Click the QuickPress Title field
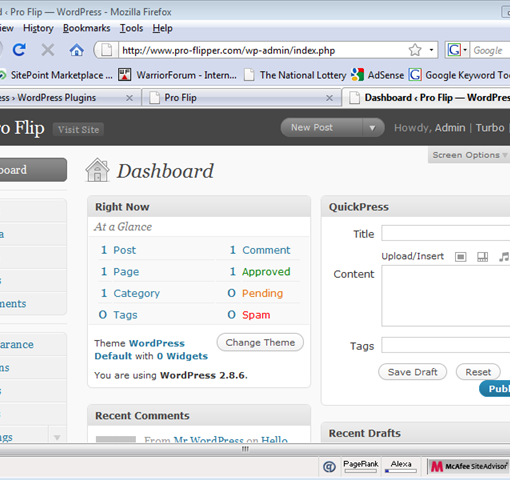Screen dimensions: 510x480 click(446, 233)
